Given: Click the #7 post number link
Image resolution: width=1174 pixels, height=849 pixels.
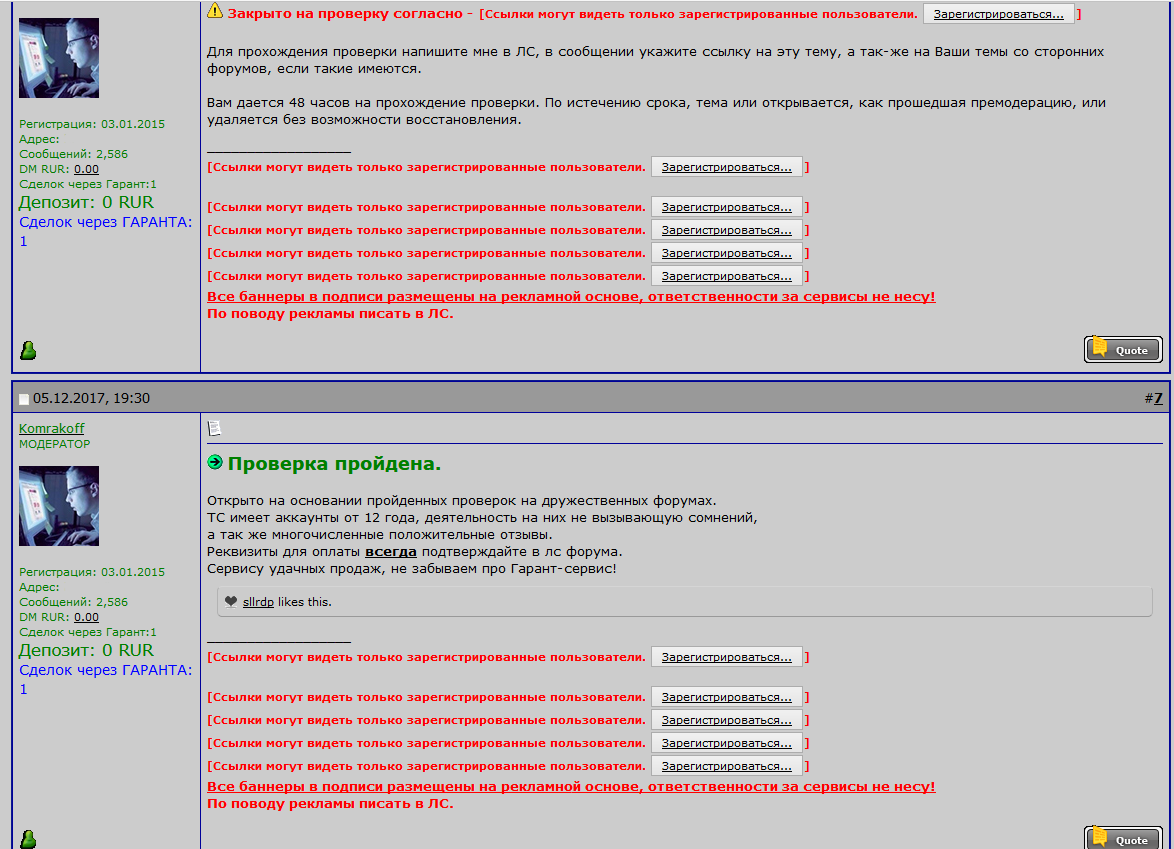Looking at the screenshot, I should tap(1157, 398).
